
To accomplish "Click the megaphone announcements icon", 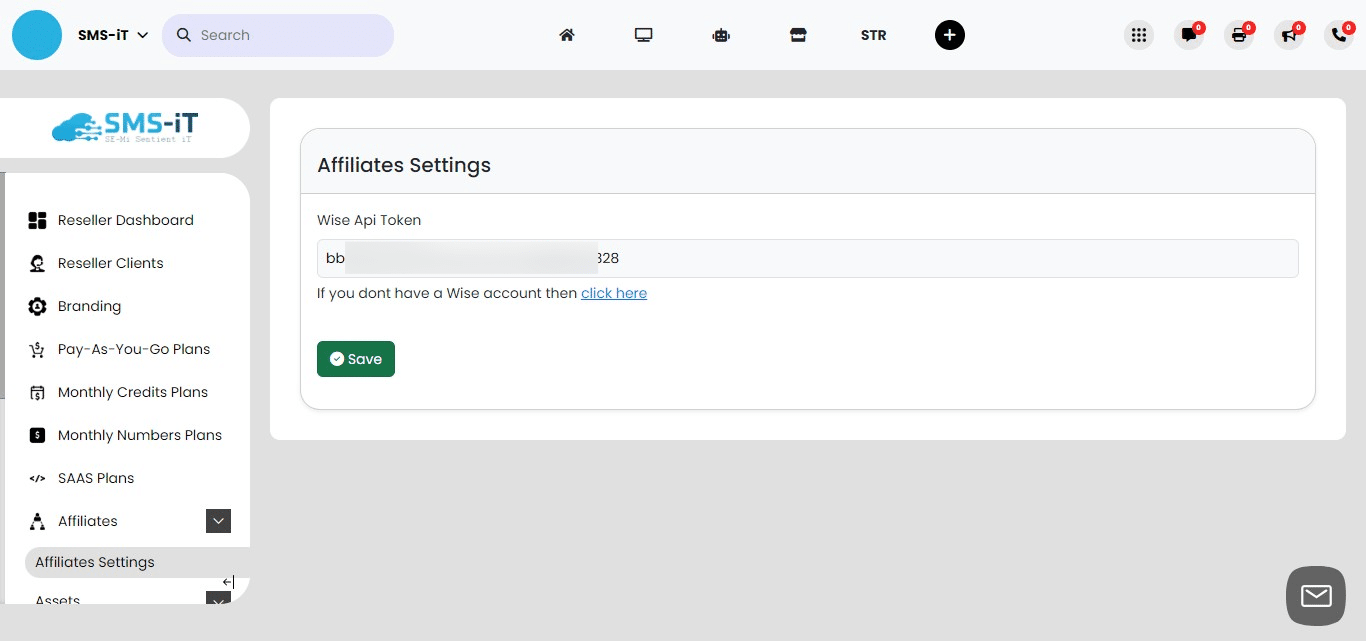I will tap(1289, 35).
